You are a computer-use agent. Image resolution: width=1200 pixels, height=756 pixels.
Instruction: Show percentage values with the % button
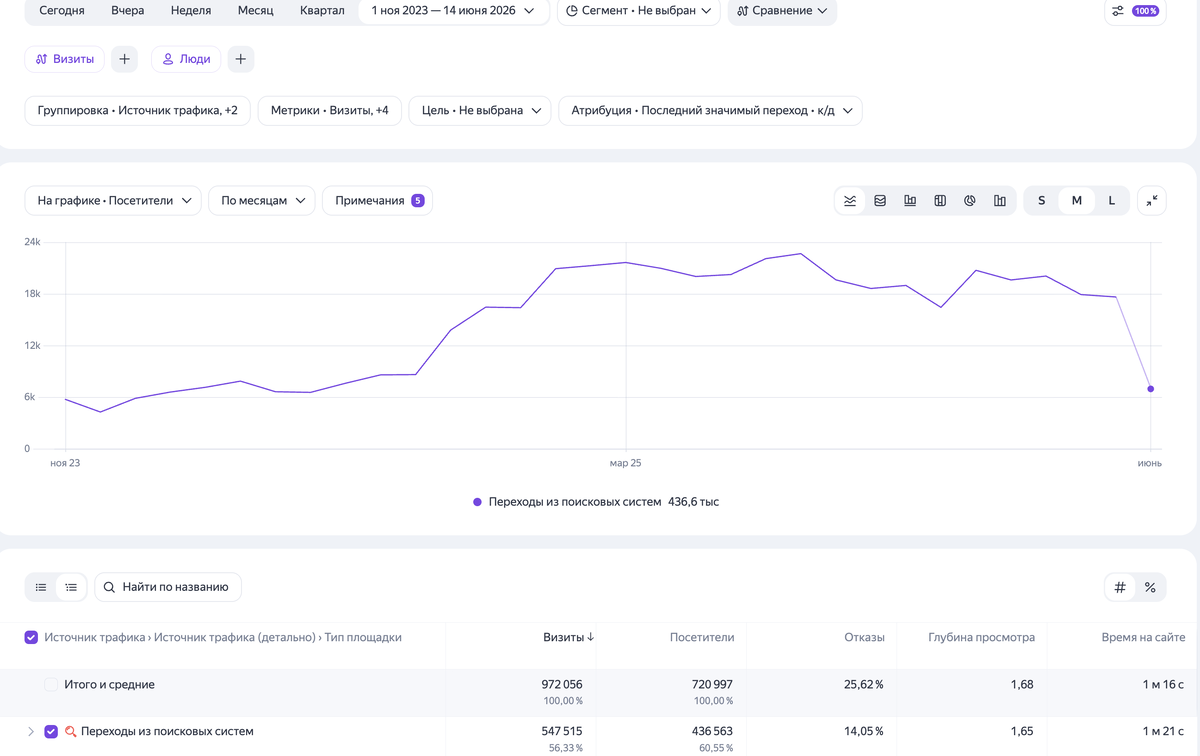click(x=1150, y=587)
